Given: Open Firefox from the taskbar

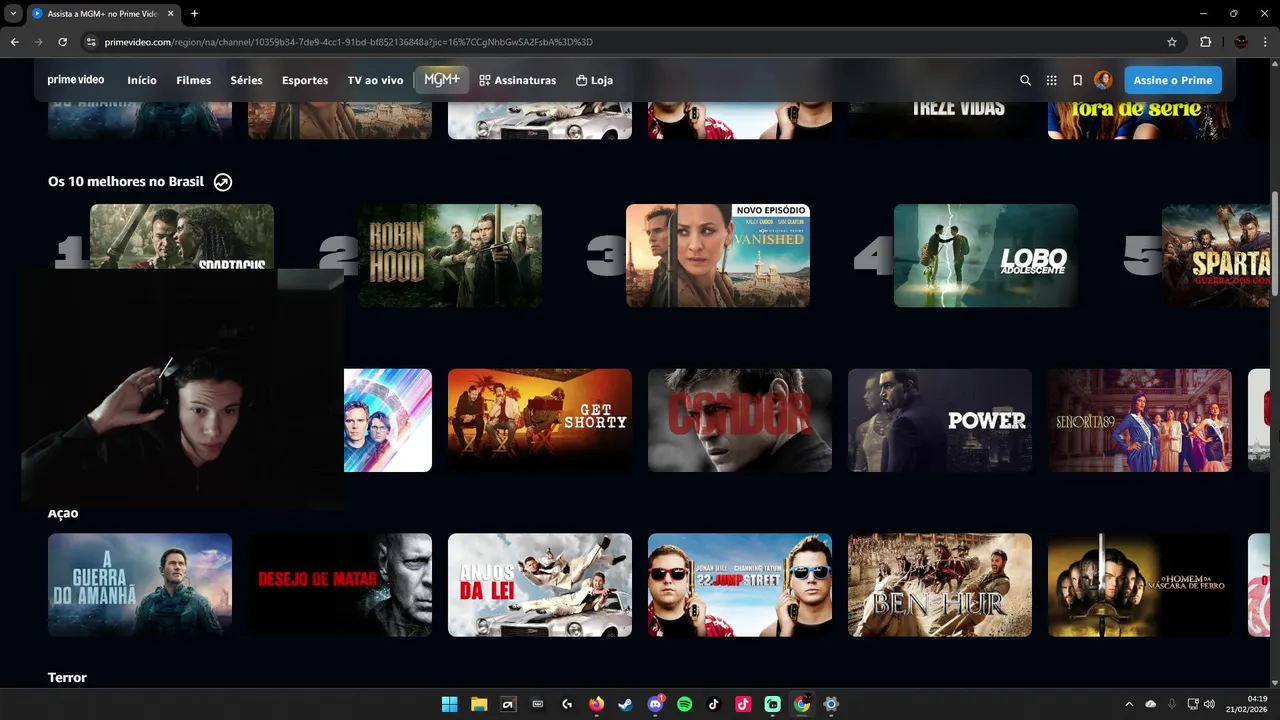Looking at the screenshot, I should (597, 704).
